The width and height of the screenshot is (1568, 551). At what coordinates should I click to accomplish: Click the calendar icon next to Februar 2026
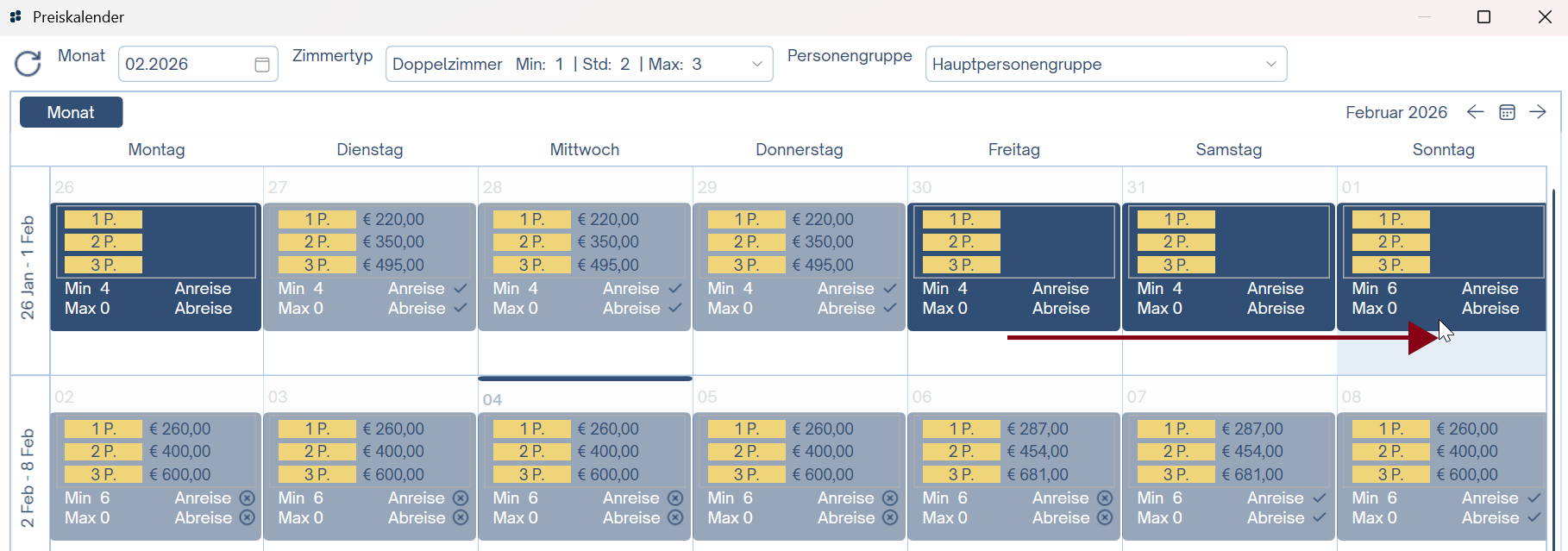click(x=1507, y=112)
